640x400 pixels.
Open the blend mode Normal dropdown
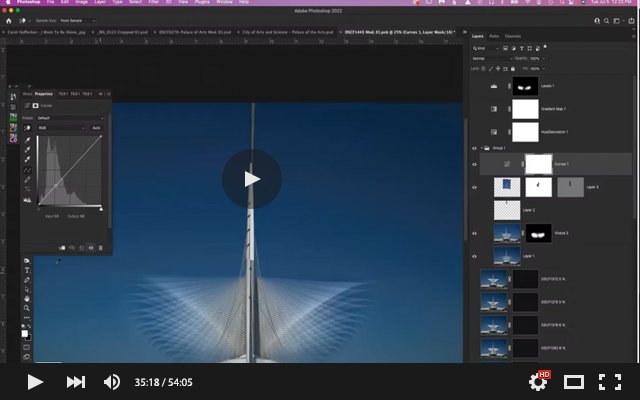point(492,58)
